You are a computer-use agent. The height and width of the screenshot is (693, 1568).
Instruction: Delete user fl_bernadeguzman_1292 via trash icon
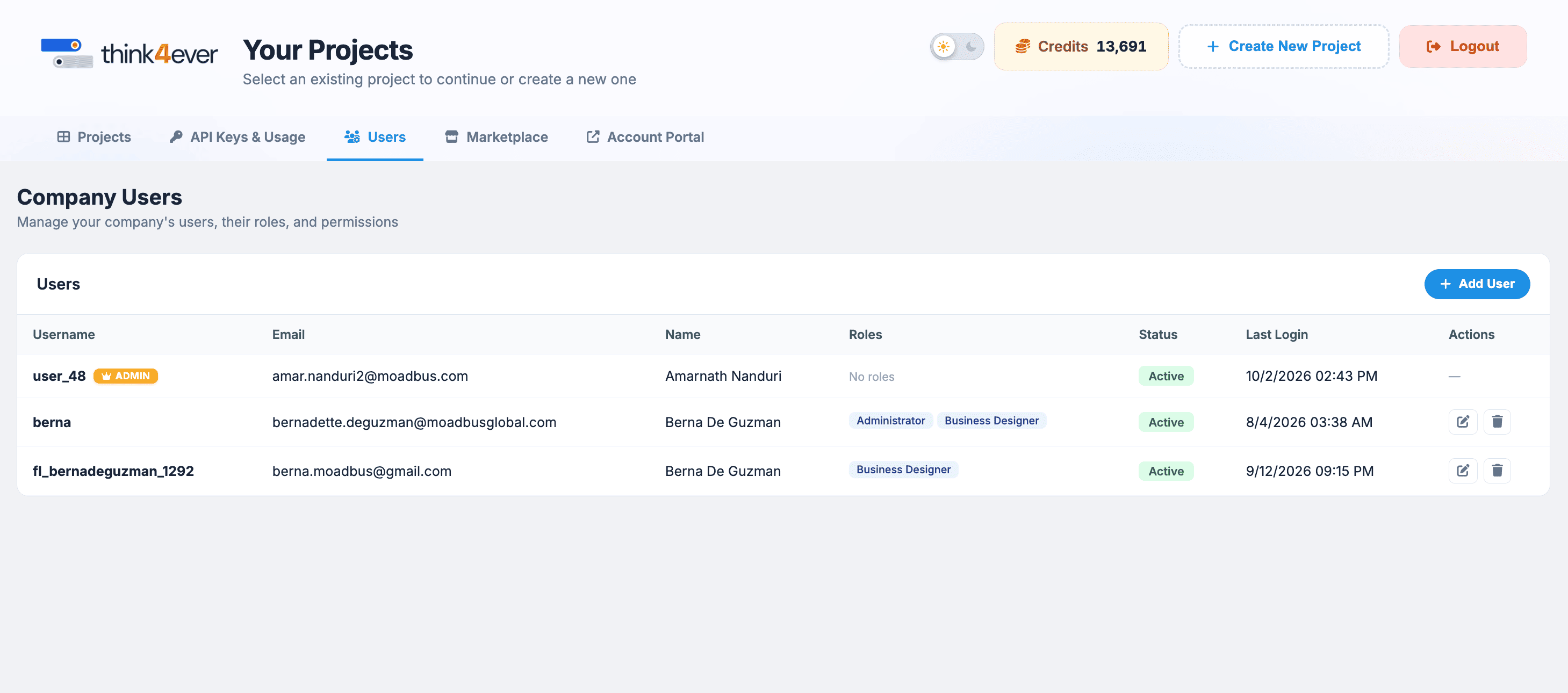(x=1498, y=470)
